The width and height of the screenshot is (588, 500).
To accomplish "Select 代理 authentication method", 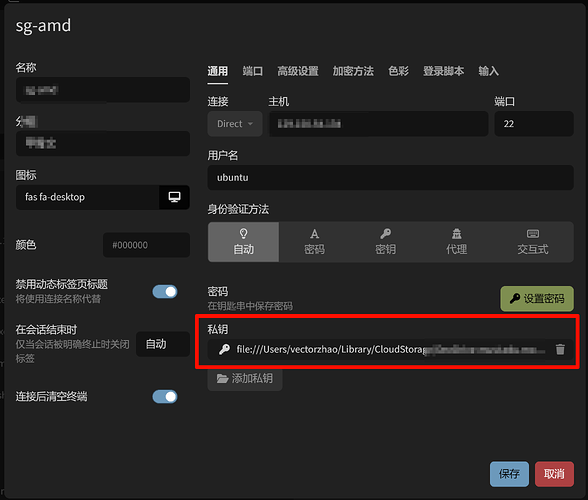I will coord(456,242).
